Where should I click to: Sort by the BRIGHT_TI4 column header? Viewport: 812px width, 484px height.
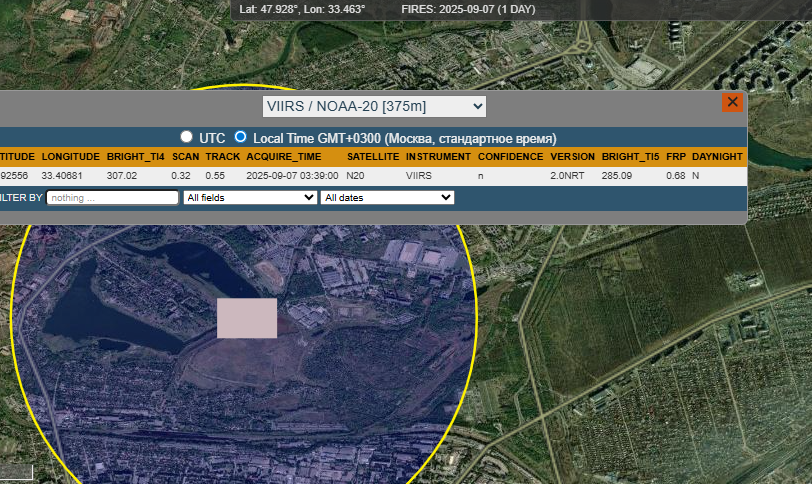pos(135,157)
